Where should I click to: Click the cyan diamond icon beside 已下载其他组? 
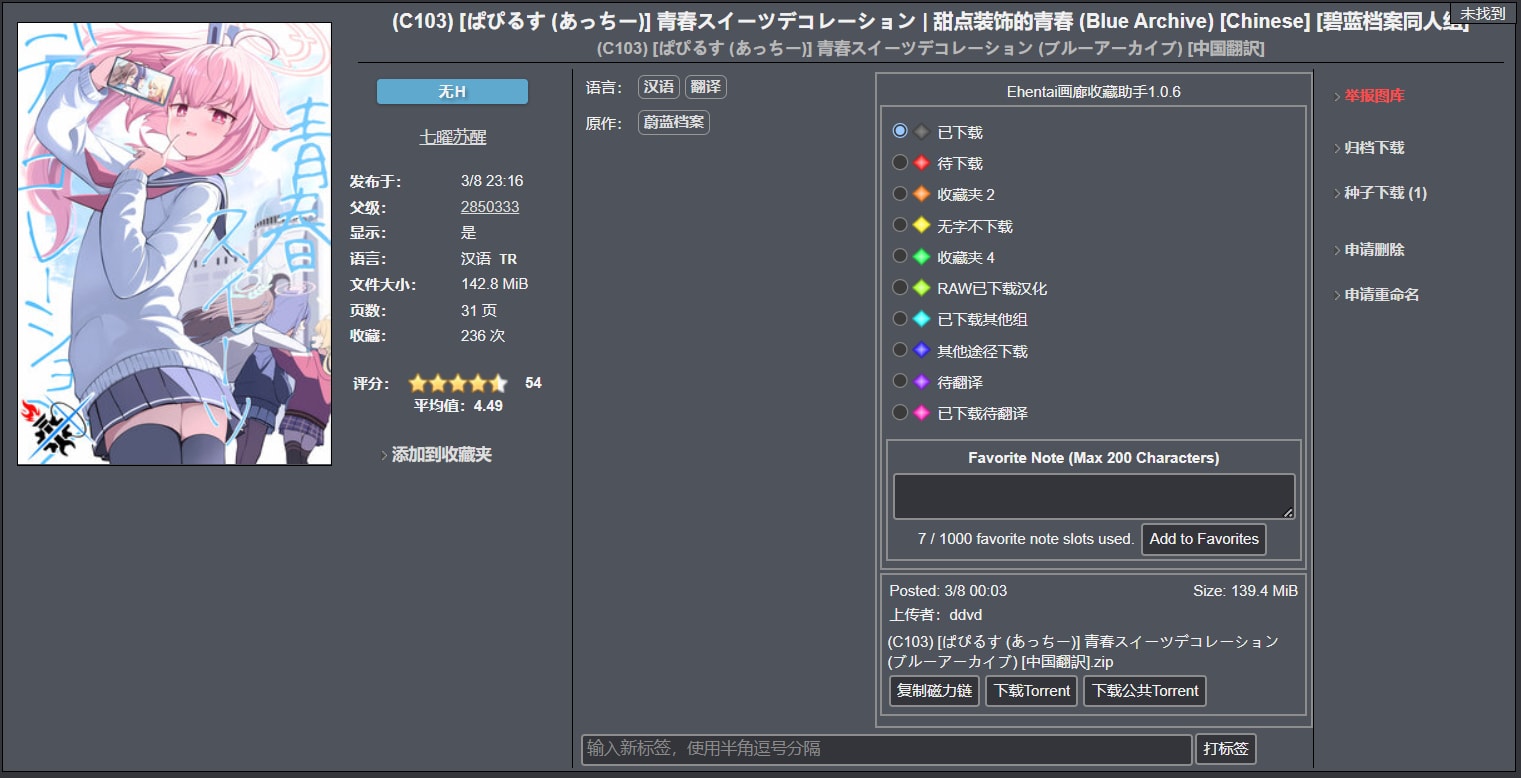tap(922, 319)
